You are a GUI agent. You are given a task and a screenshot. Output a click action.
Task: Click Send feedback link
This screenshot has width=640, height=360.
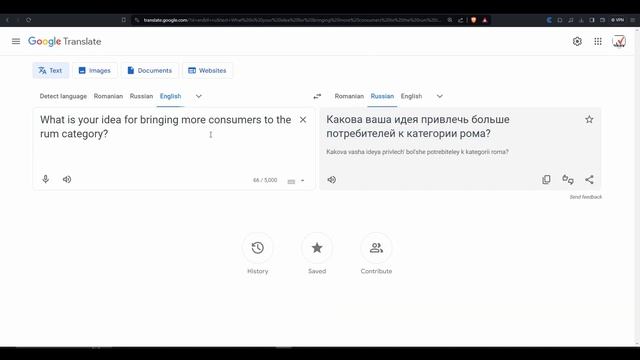point(586,197)
